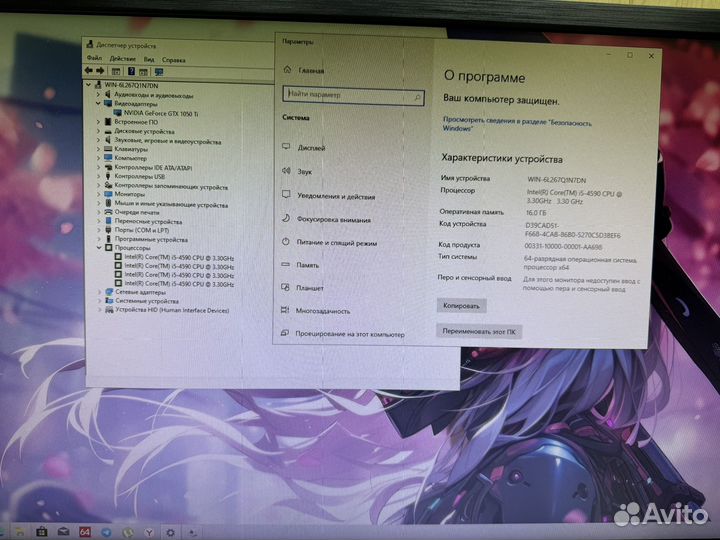Select Компьютер tree row
The image size is (720, 540).
(x=125, y=158)
